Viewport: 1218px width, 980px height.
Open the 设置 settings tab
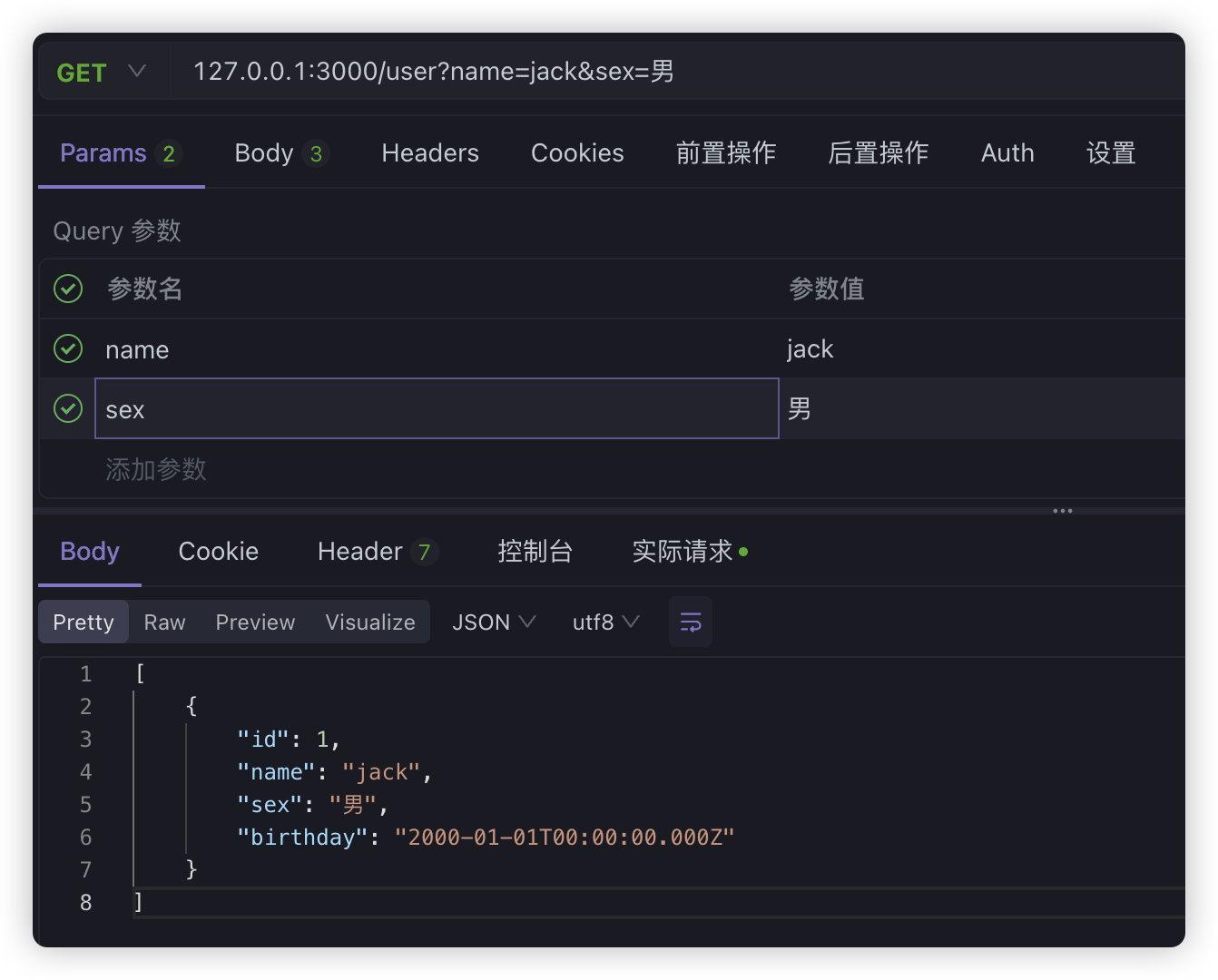tap(1111, 152)
